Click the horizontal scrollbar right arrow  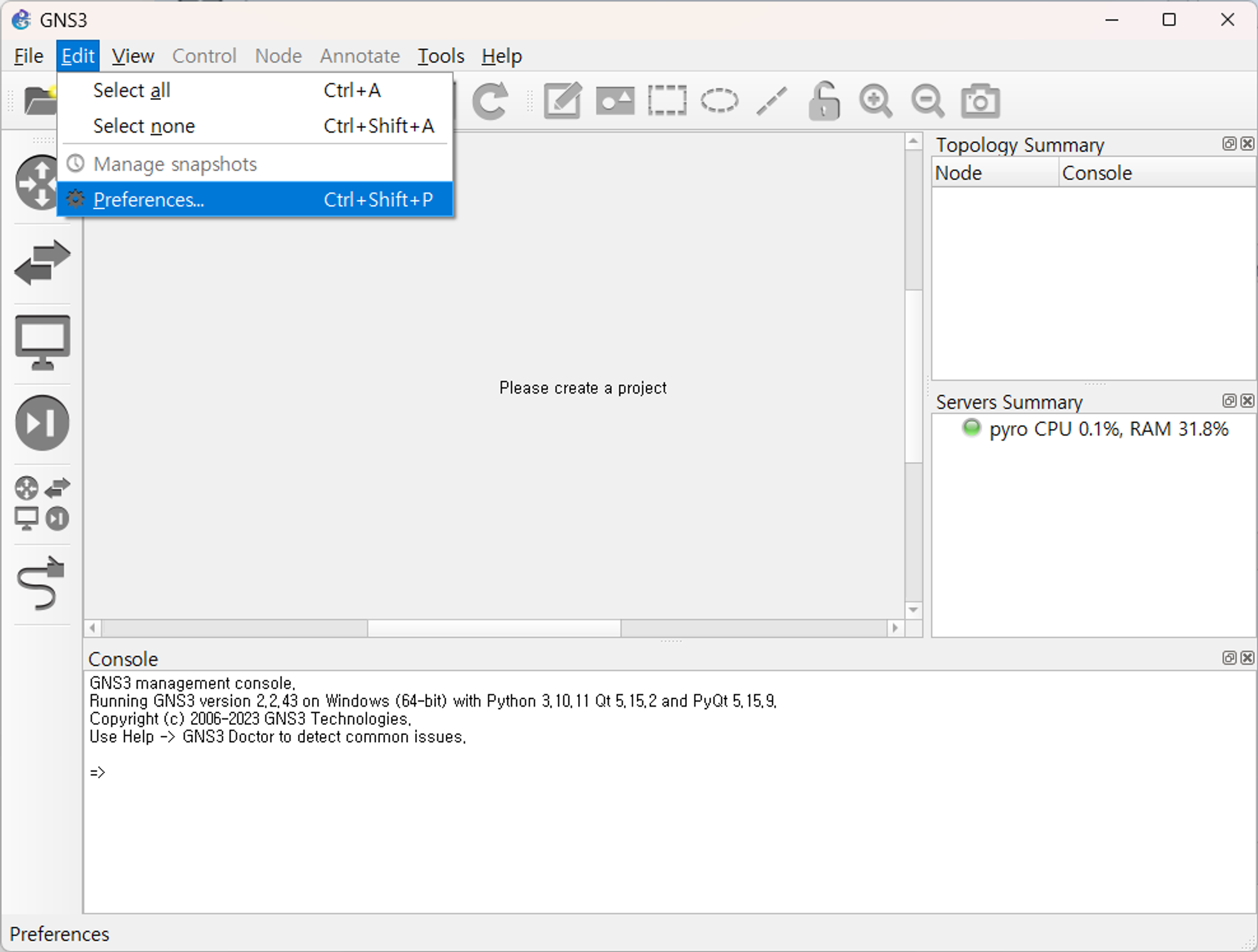pyautogui.click(x=895, y=628)
